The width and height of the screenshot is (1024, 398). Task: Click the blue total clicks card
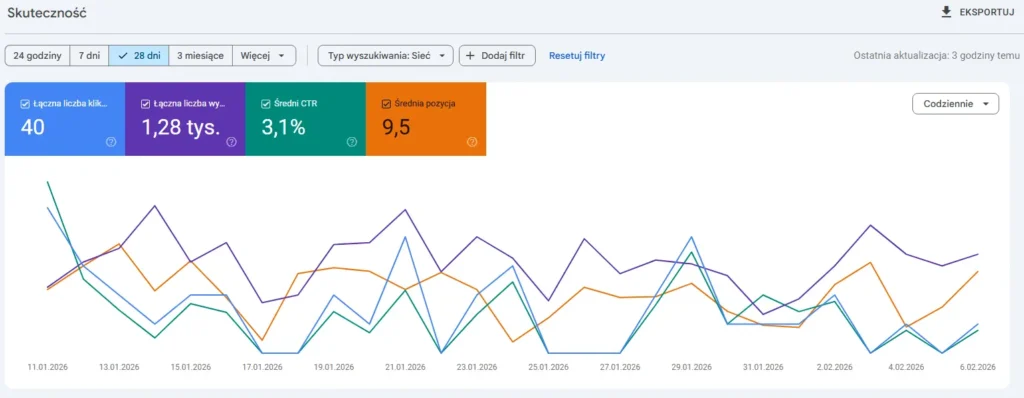point(65,119)
